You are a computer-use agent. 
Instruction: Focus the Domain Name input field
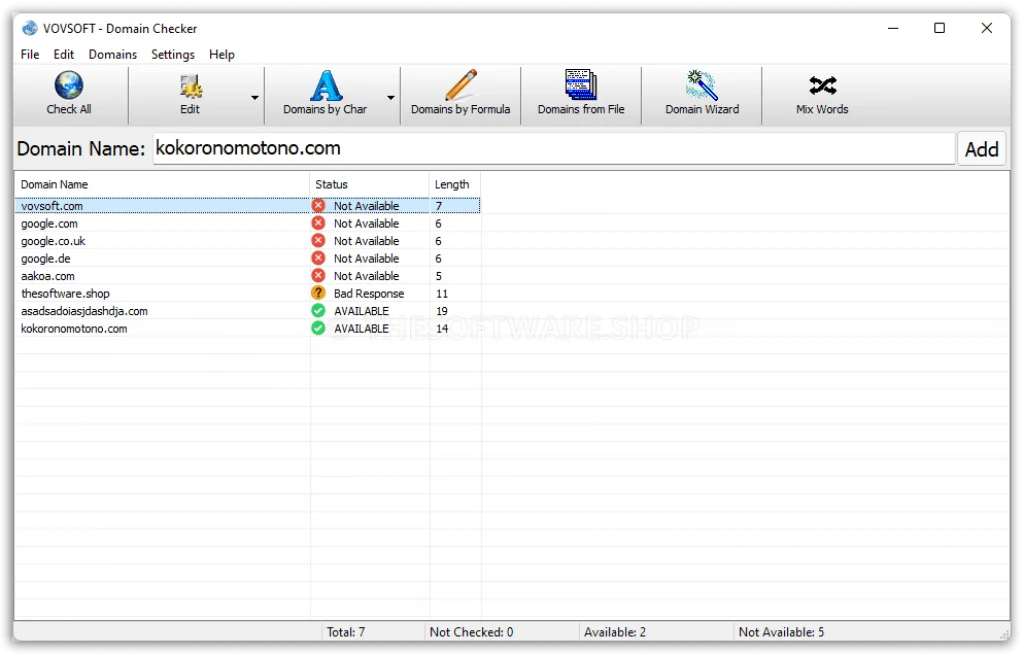tap(554, 148)
